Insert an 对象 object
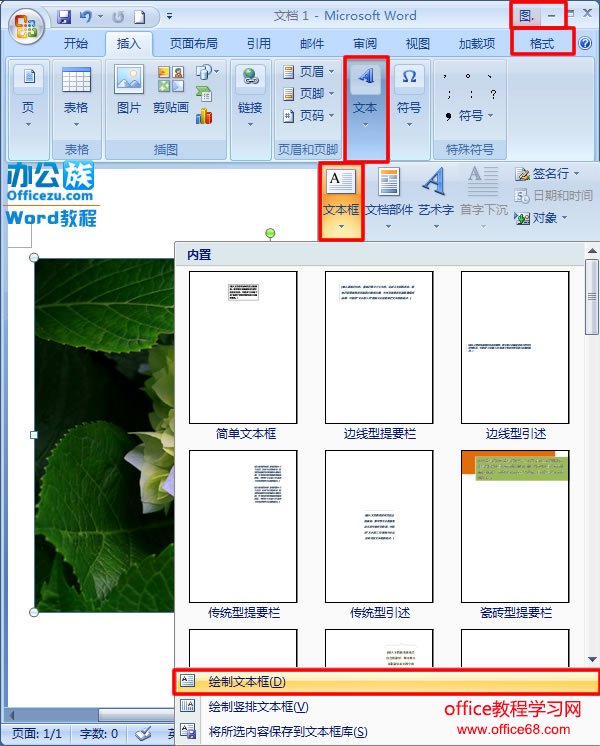The width and height of the screenshot is (600, 746). click(541, 218)
